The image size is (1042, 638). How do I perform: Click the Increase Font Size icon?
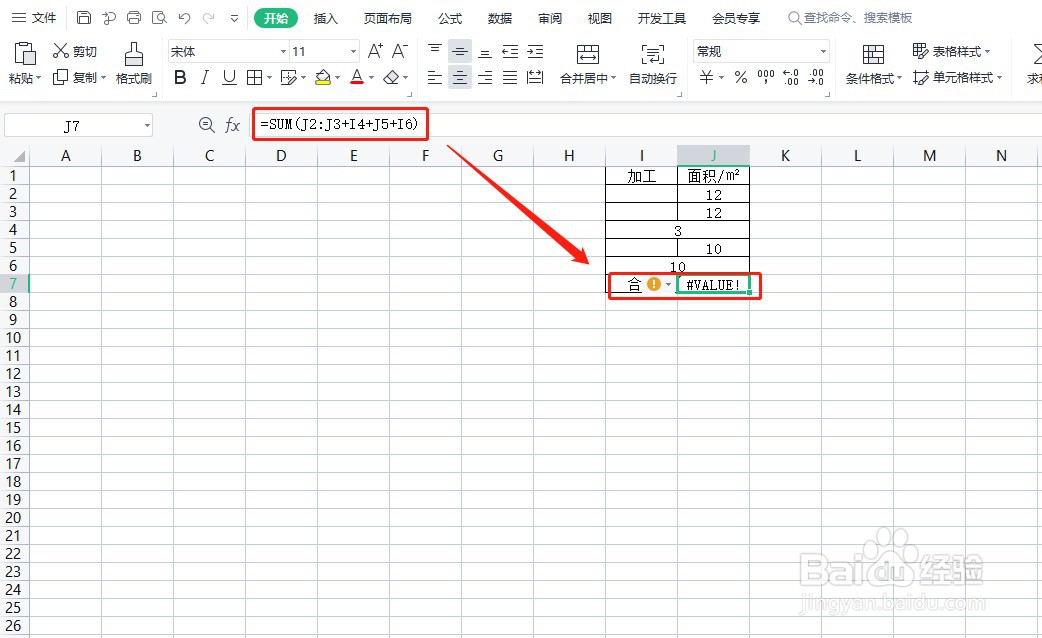click(374, 48)
